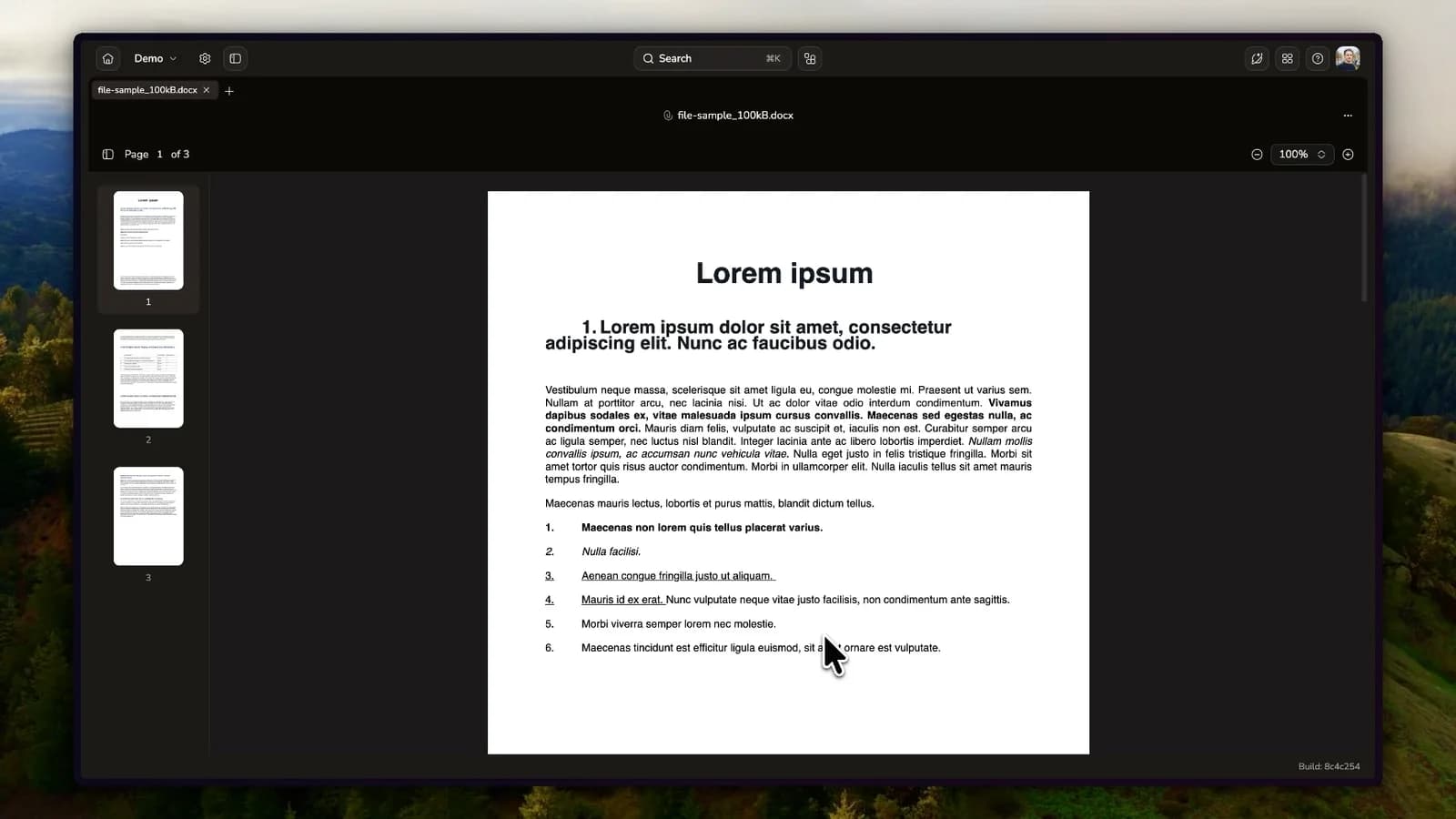The image size is (1456, 819).
Task: Click the icon right of Search
Action: pos(810,58)
